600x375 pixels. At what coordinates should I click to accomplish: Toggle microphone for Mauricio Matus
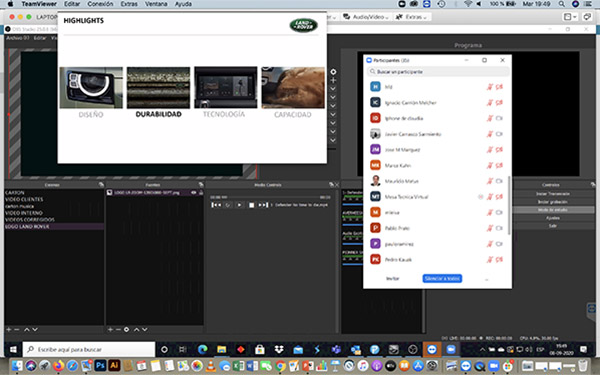(x=489, y=181)
